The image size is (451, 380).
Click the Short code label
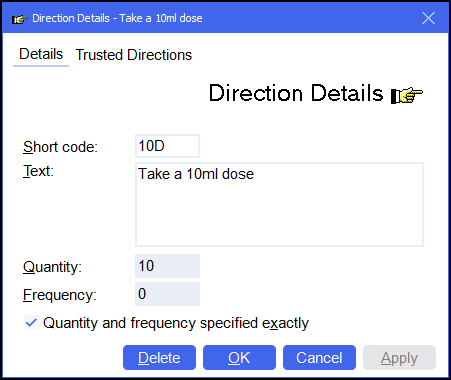click(x=60, y=147)
